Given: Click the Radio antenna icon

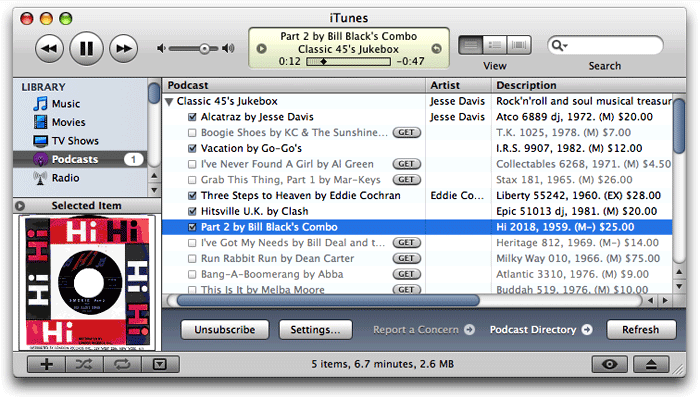Looking at the screenshot, I should tap(40, 178).
